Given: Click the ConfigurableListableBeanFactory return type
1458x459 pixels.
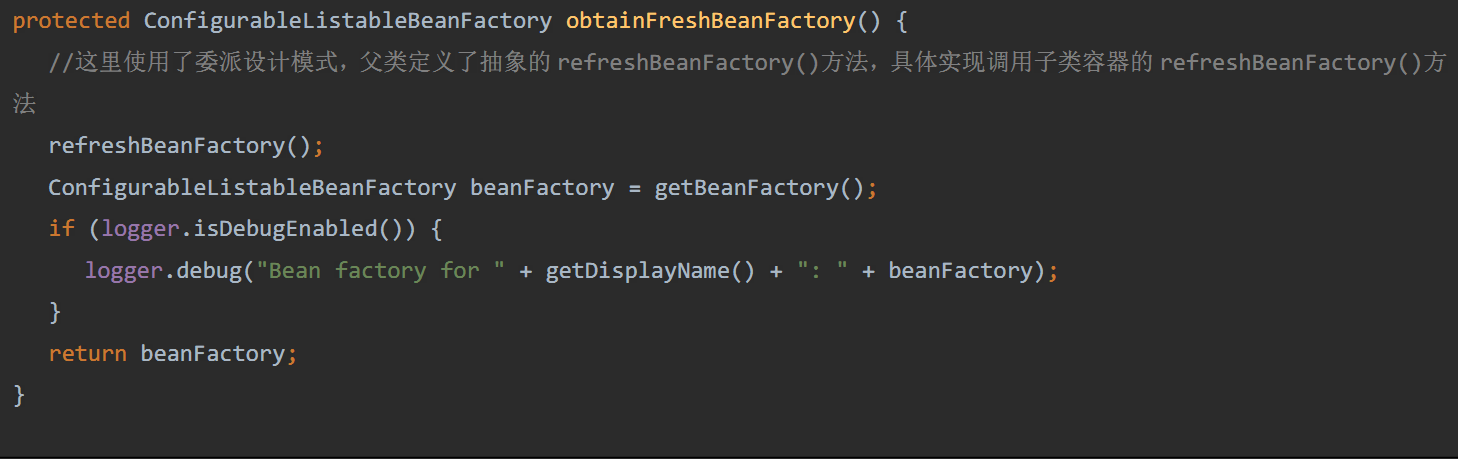Looking at the screenshot, I should (348, 21).
